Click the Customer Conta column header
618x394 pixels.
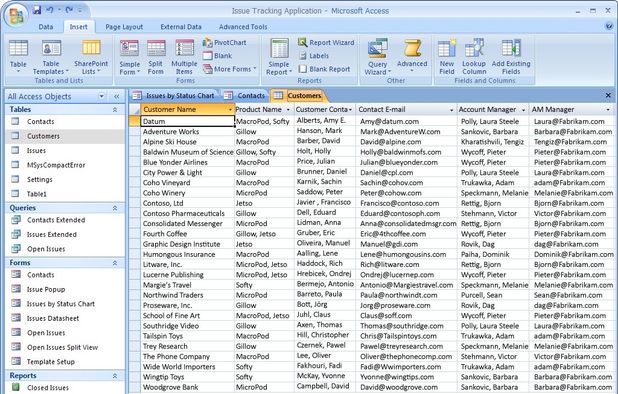[x=325, y=110]
